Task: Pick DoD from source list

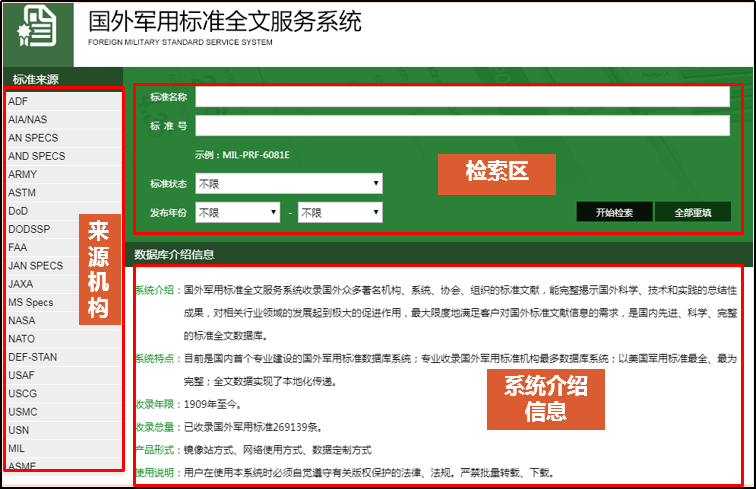Action: click(x=18, y=211)
